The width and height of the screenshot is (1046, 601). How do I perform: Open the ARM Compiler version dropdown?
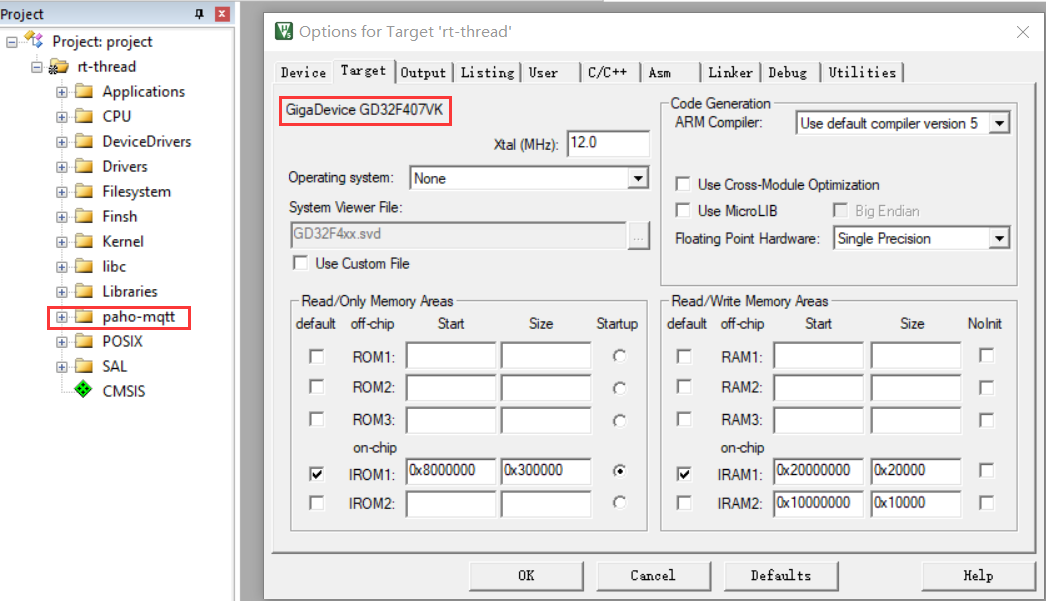pos(999,123)
